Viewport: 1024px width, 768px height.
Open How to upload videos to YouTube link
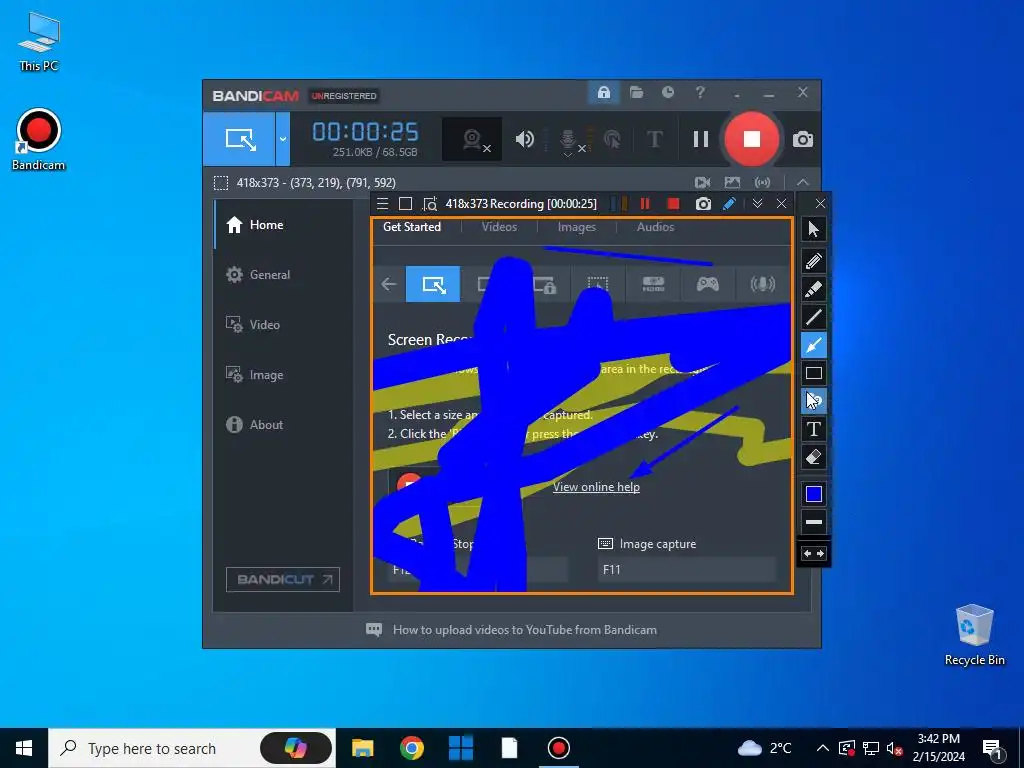pos(524,630)
